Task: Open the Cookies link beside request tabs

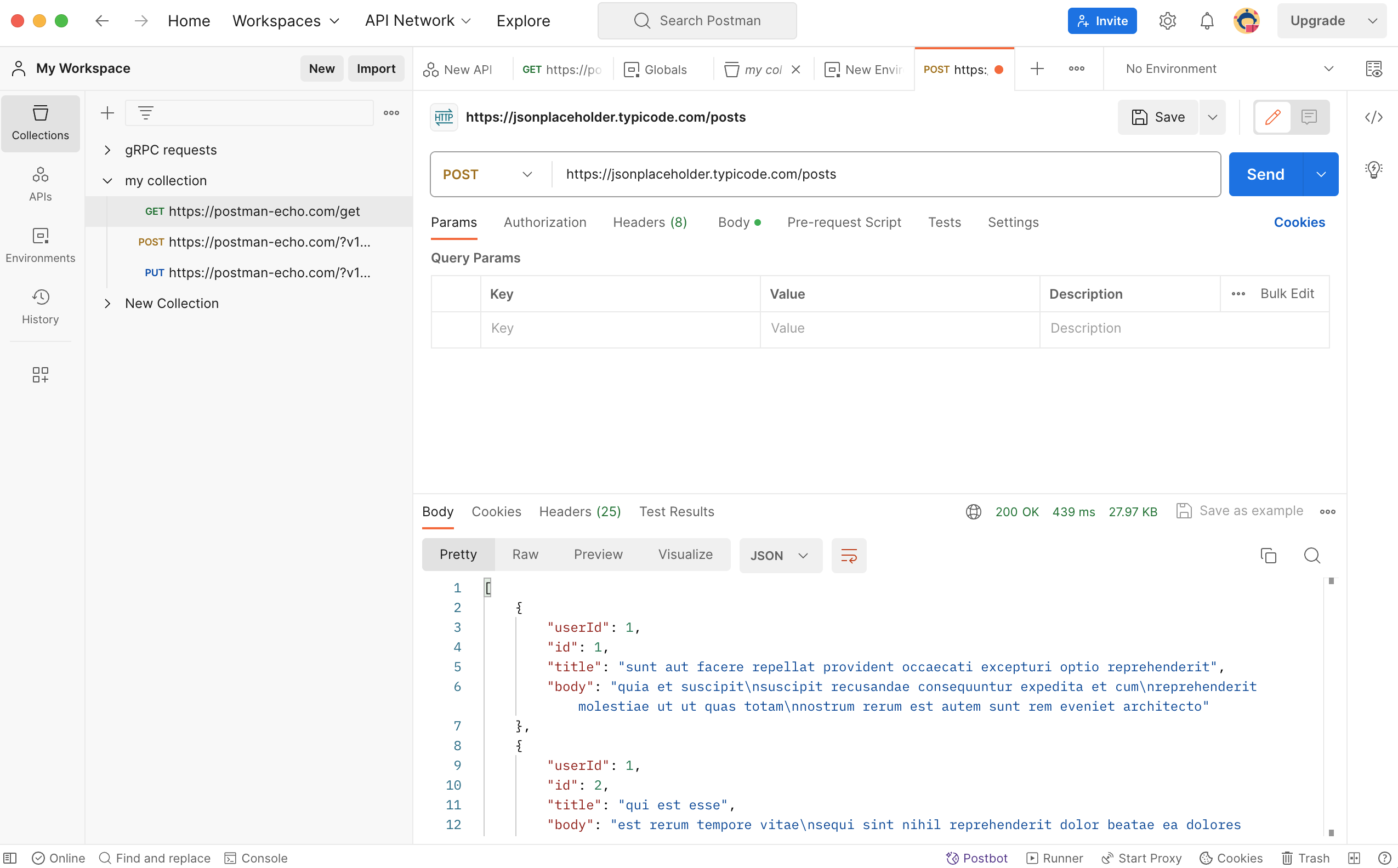Action: [1299, 222]
